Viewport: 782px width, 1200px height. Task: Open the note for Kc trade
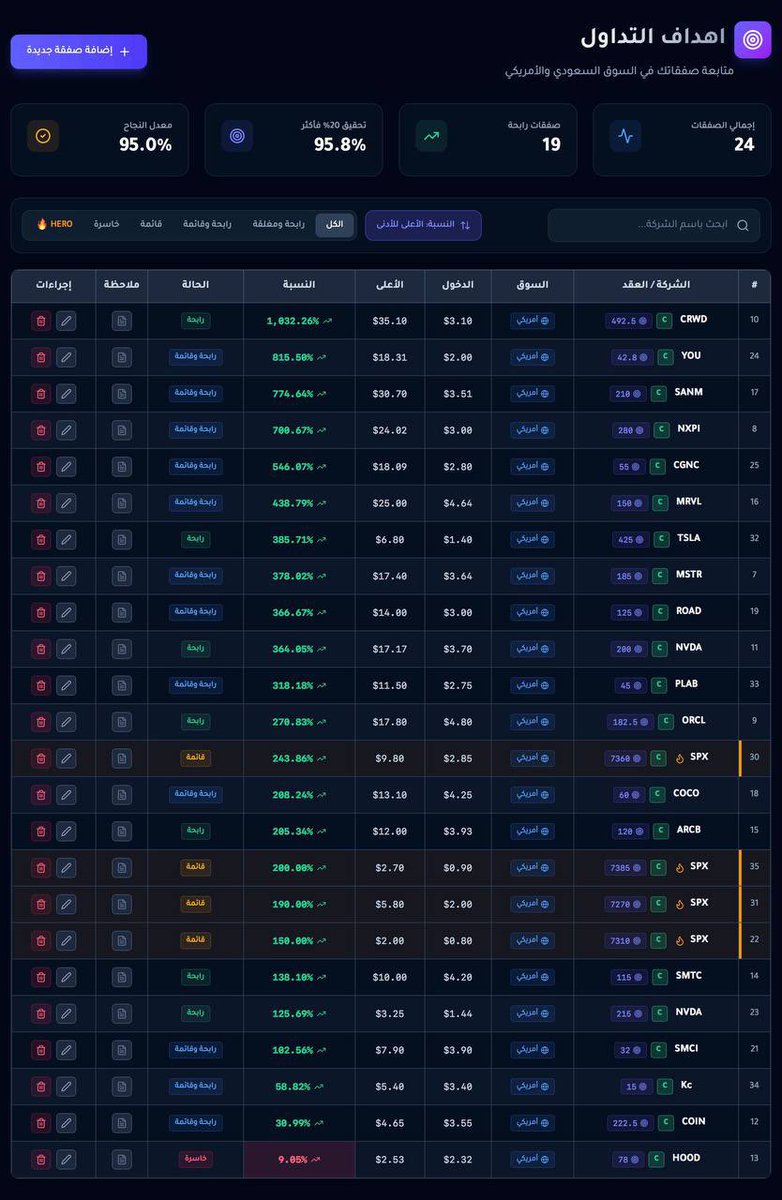[x=122, y=1087]
